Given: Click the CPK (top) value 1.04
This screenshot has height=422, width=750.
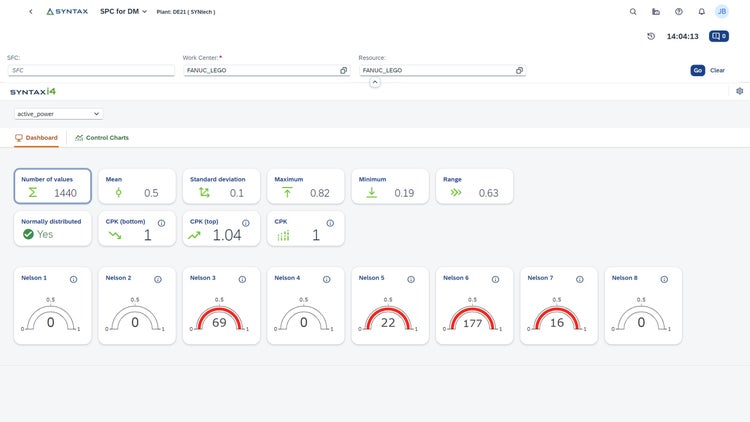Looking at the screenshot, I should [x=227, y=235].
